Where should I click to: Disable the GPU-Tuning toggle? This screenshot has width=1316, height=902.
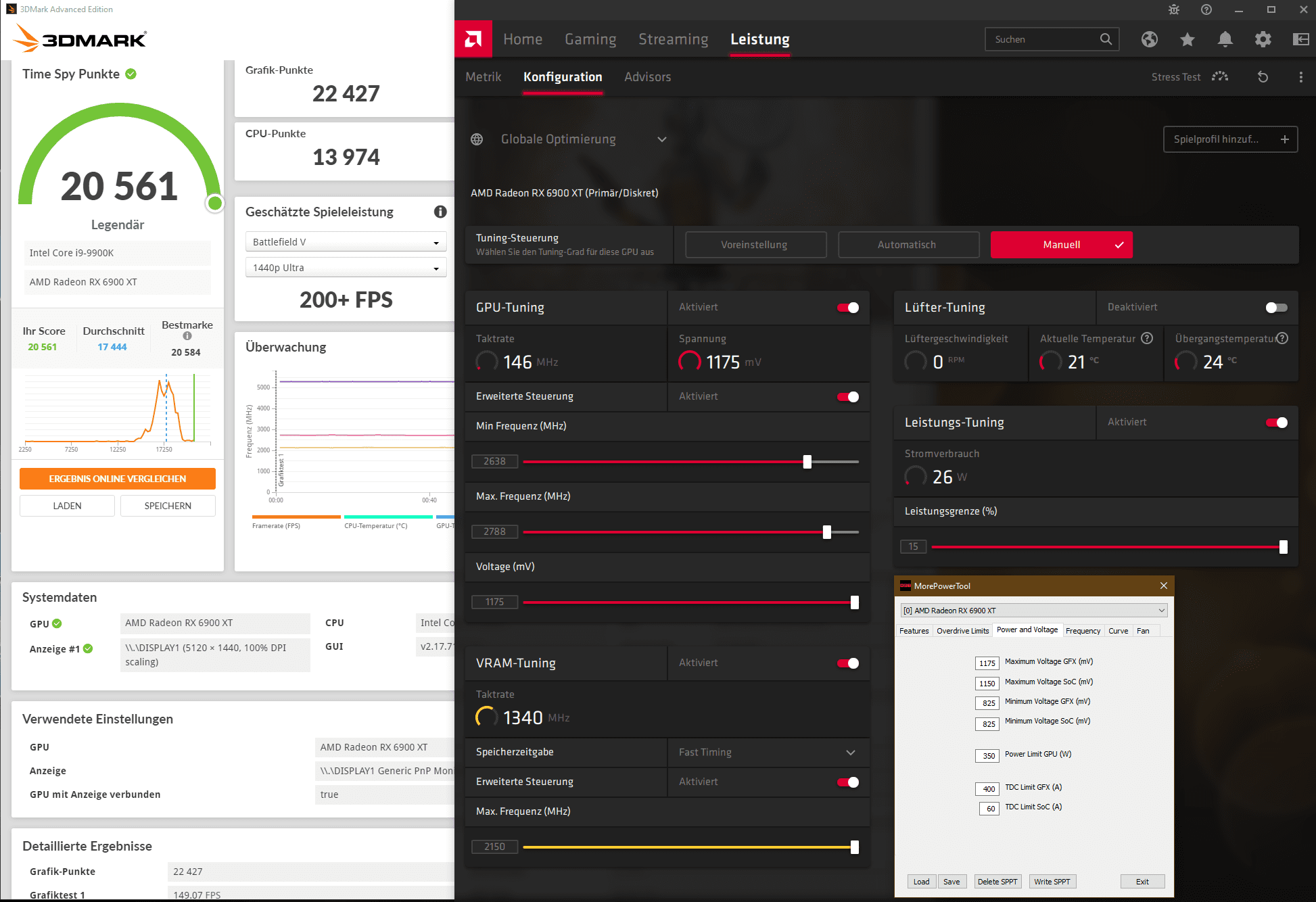coord(848,308)
